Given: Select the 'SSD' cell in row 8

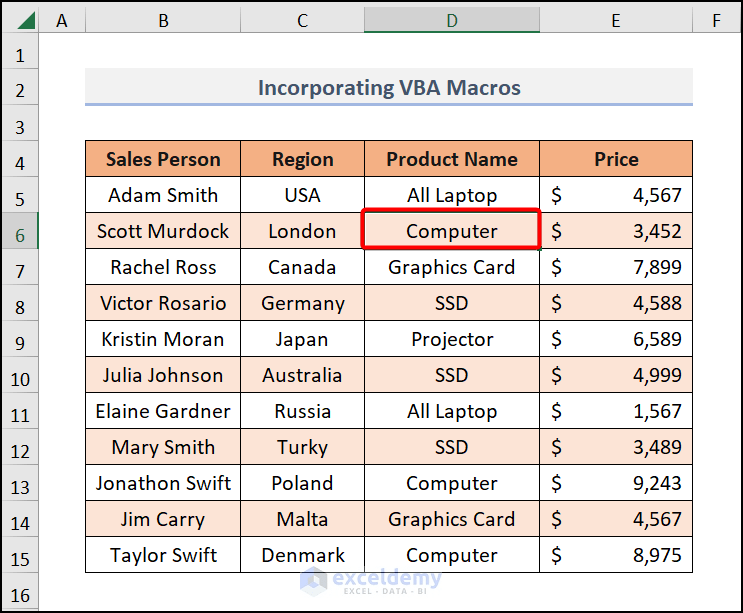Looking at the screenshot, I should click(x=452, y=303).
